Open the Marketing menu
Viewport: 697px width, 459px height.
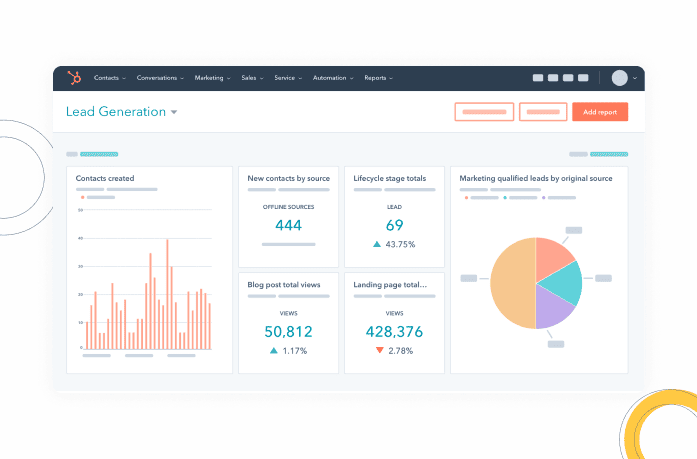pyautogui.click(x=212, y=78)
